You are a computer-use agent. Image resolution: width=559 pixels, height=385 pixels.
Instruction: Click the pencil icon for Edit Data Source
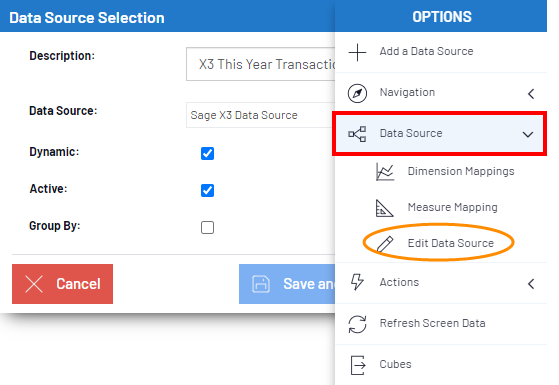(385, 244)
